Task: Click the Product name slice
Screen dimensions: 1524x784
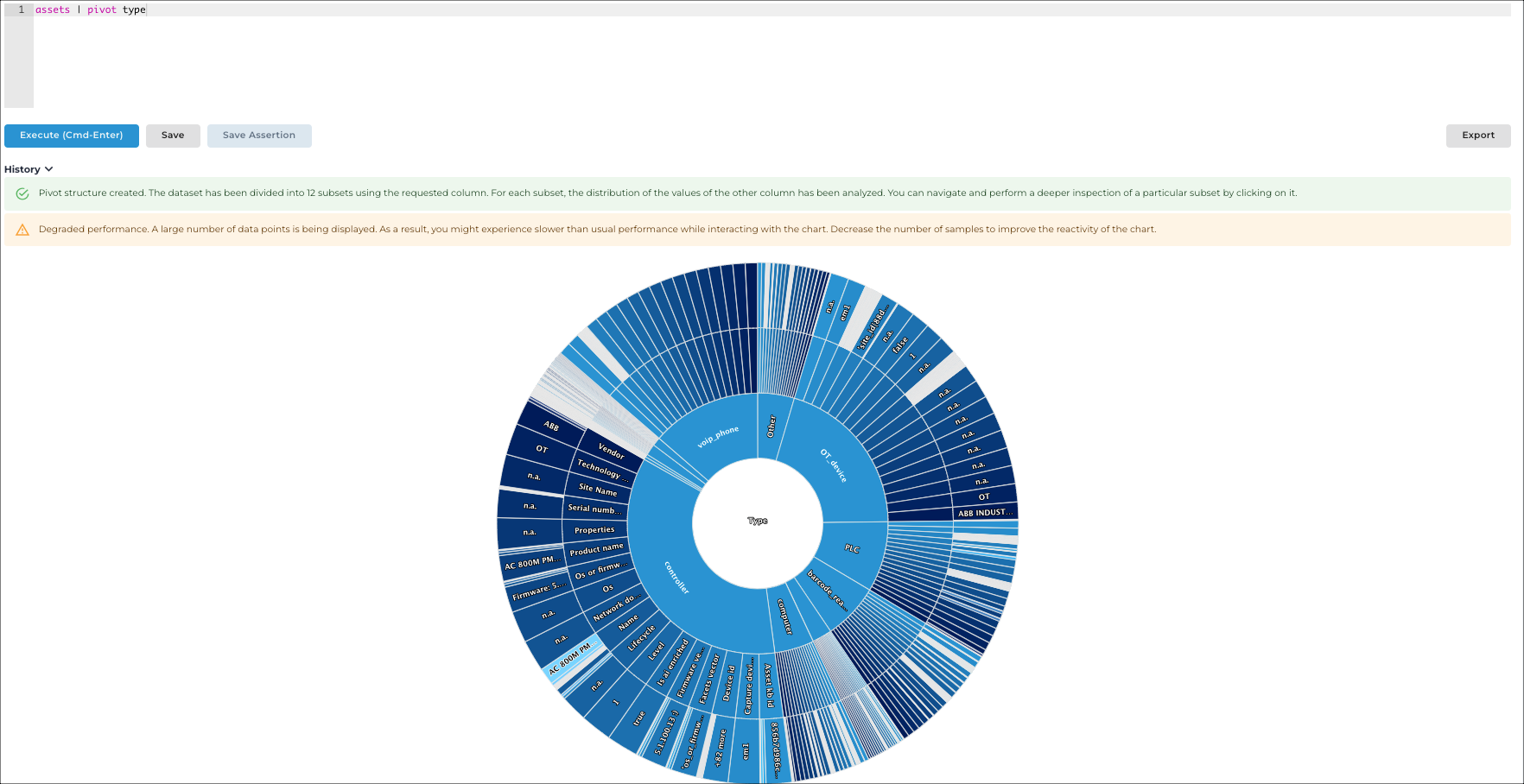Action: coord(596,549)
